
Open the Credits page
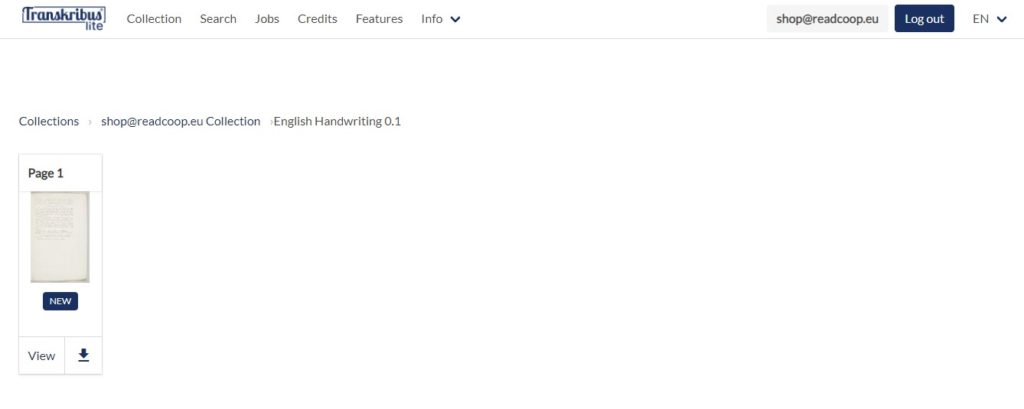point(317,19)
